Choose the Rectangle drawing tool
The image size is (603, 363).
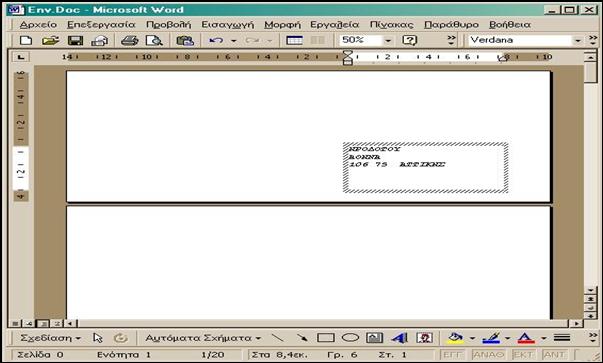[x=325, y=338]
